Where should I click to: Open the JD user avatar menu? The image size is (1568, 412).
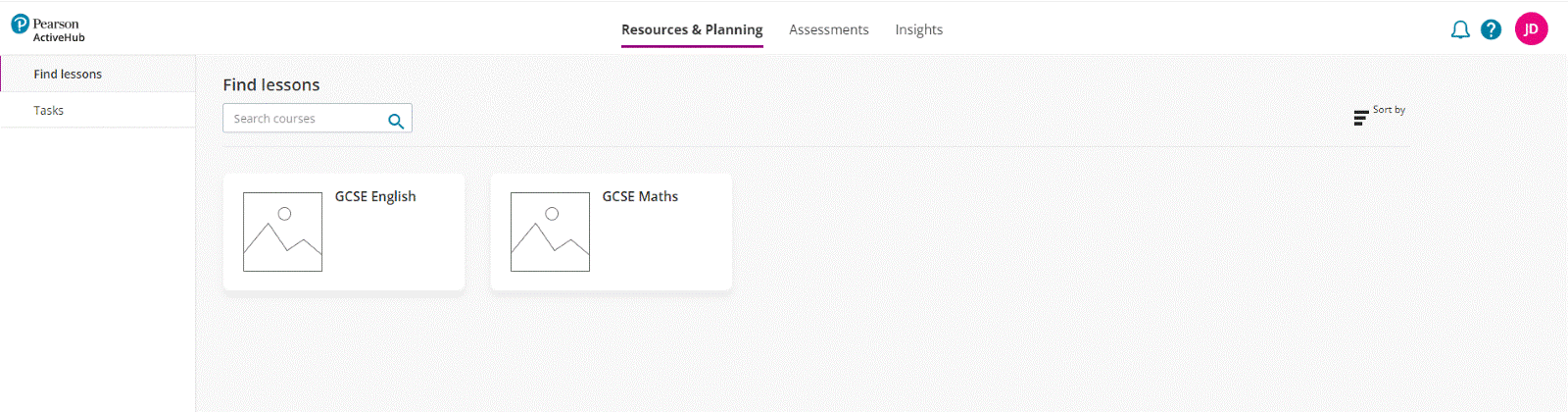click(x=1531, y=29)
